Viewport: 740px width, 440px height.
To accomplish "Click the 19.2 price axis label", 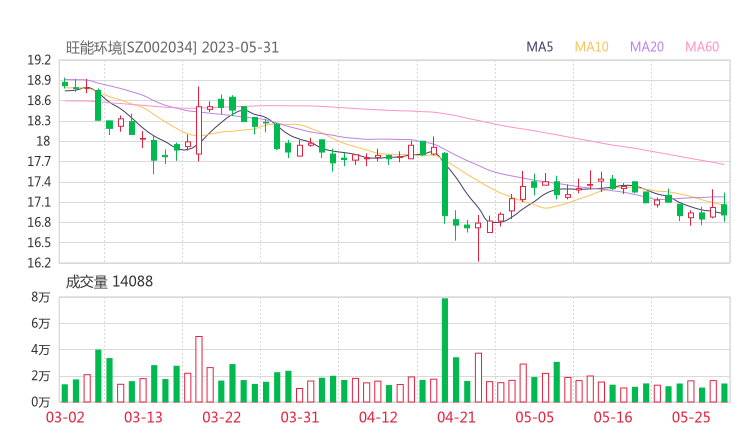I will click(x=39, y=60).
